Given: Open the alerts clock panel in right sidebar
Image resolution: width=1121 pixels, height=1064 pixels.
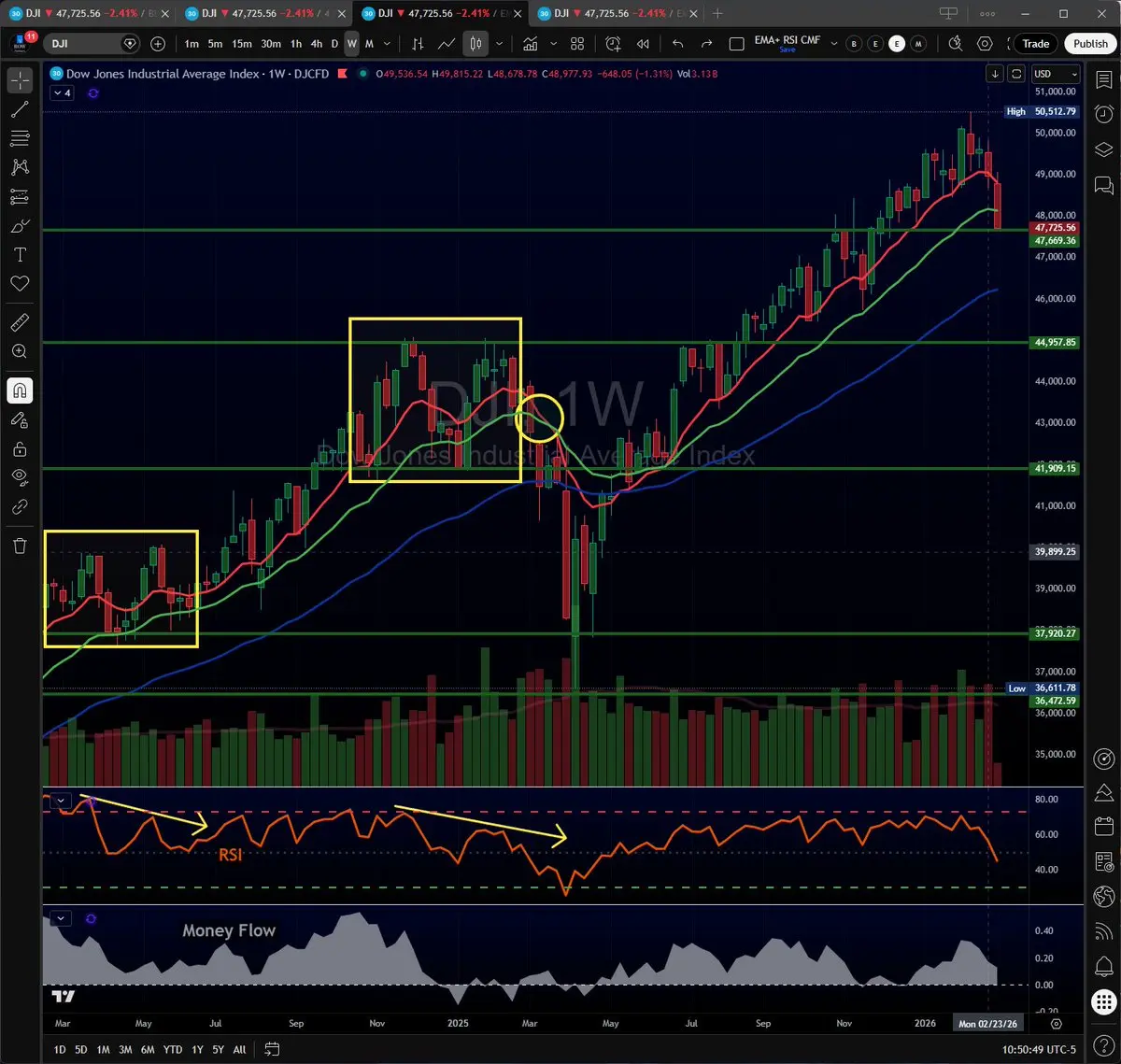Looking at the screenshot, I should pos(1103,115).
